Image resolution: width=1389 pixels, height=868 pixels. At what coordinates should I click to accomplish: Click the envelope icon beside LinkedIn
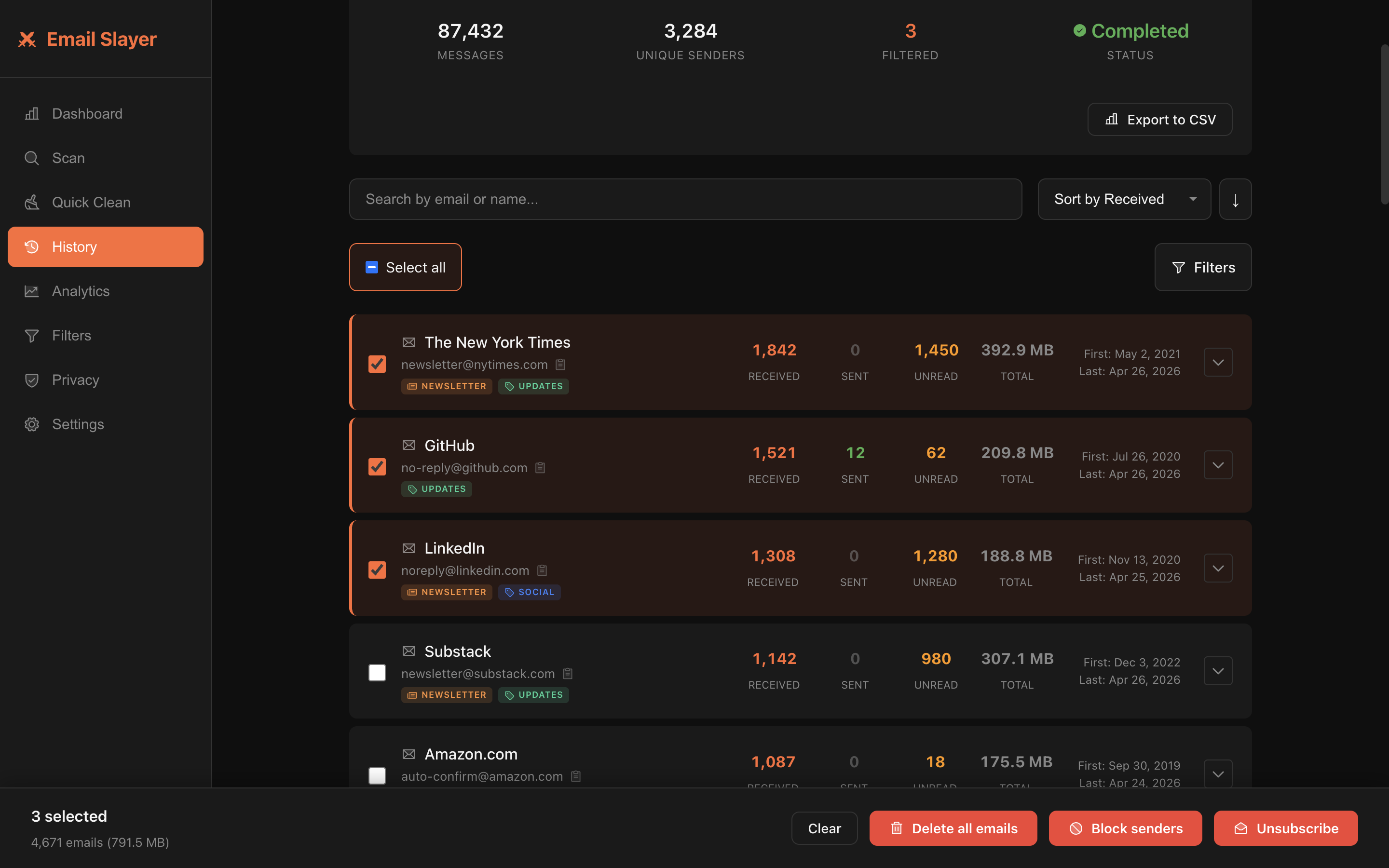coord(409,548)
